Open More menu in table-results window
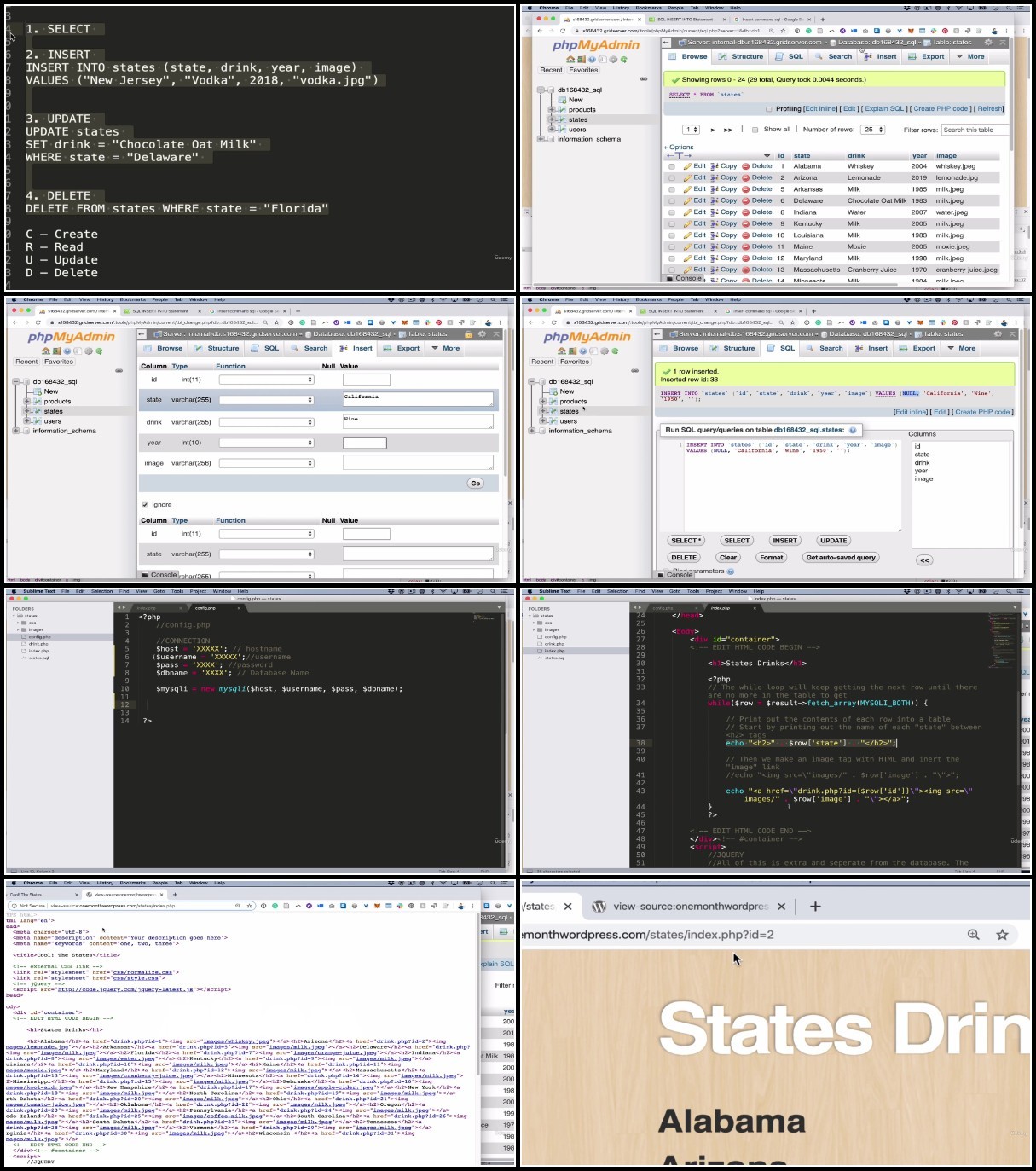 (970, 56)
